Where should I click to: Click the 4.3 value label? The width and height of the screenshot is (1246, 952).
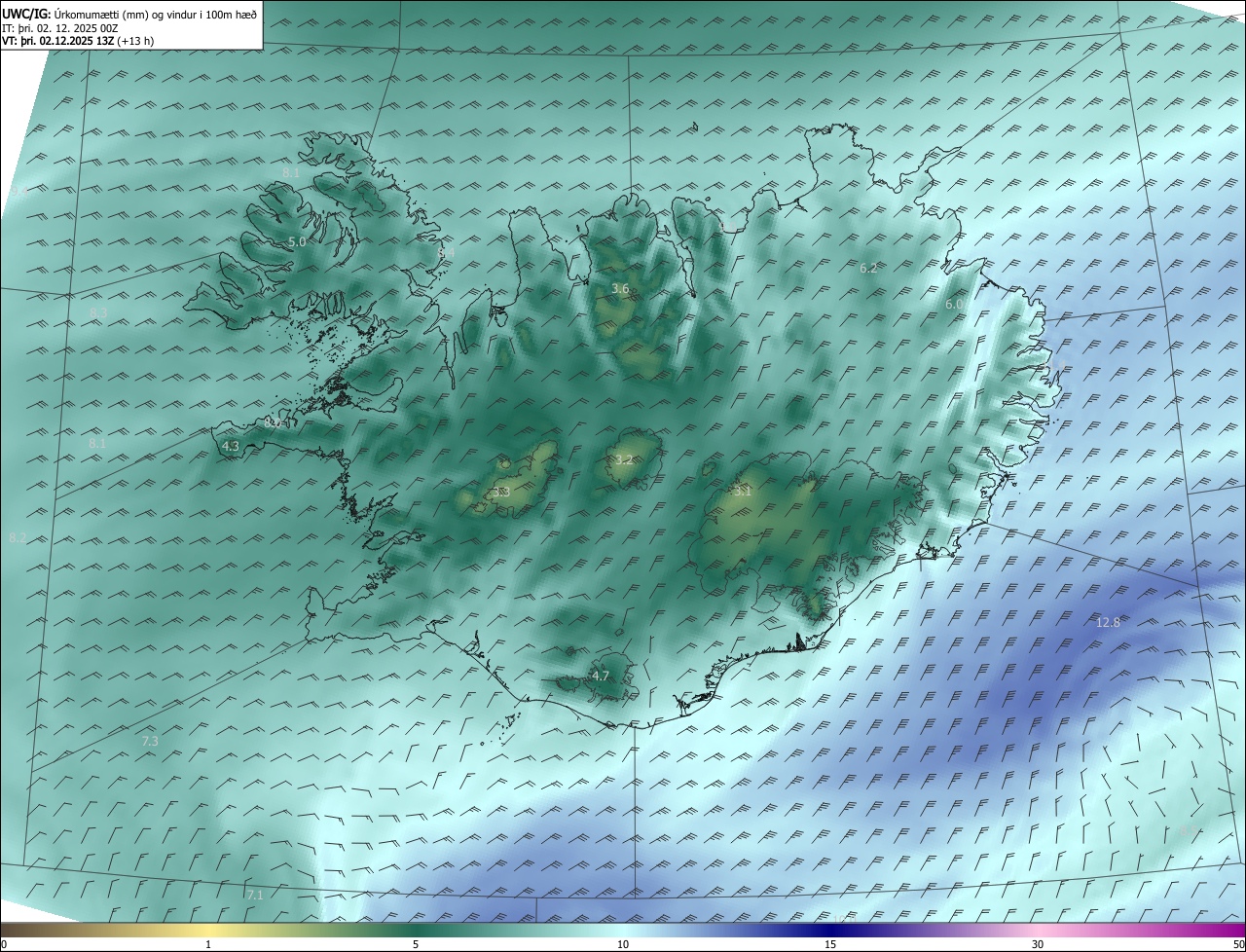coord(231,446)
